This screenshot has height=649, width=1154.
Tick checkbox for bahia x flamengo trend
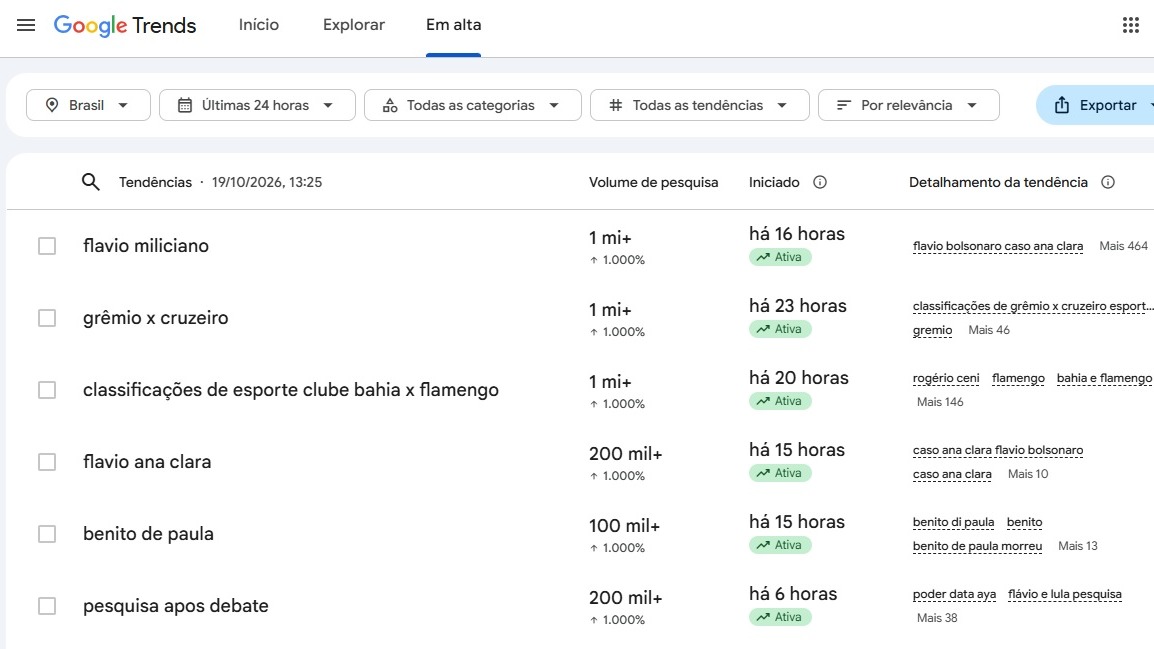[x=47, y=390]
